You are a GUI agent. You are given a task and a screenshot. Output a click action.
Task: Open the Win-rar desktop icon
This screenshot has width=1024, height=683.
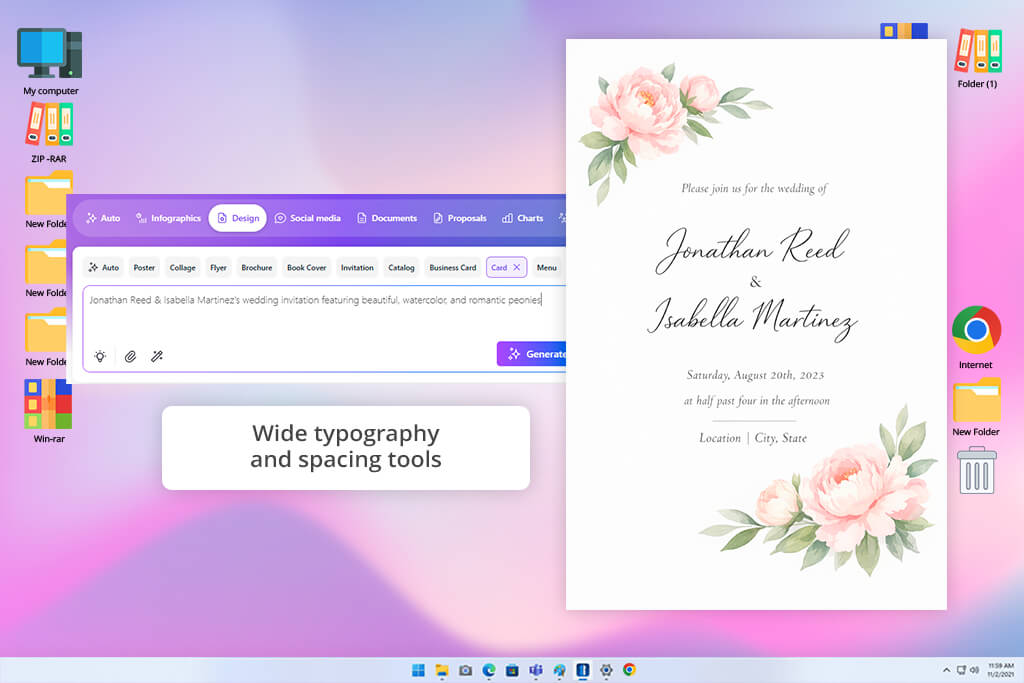click(49, 411)
